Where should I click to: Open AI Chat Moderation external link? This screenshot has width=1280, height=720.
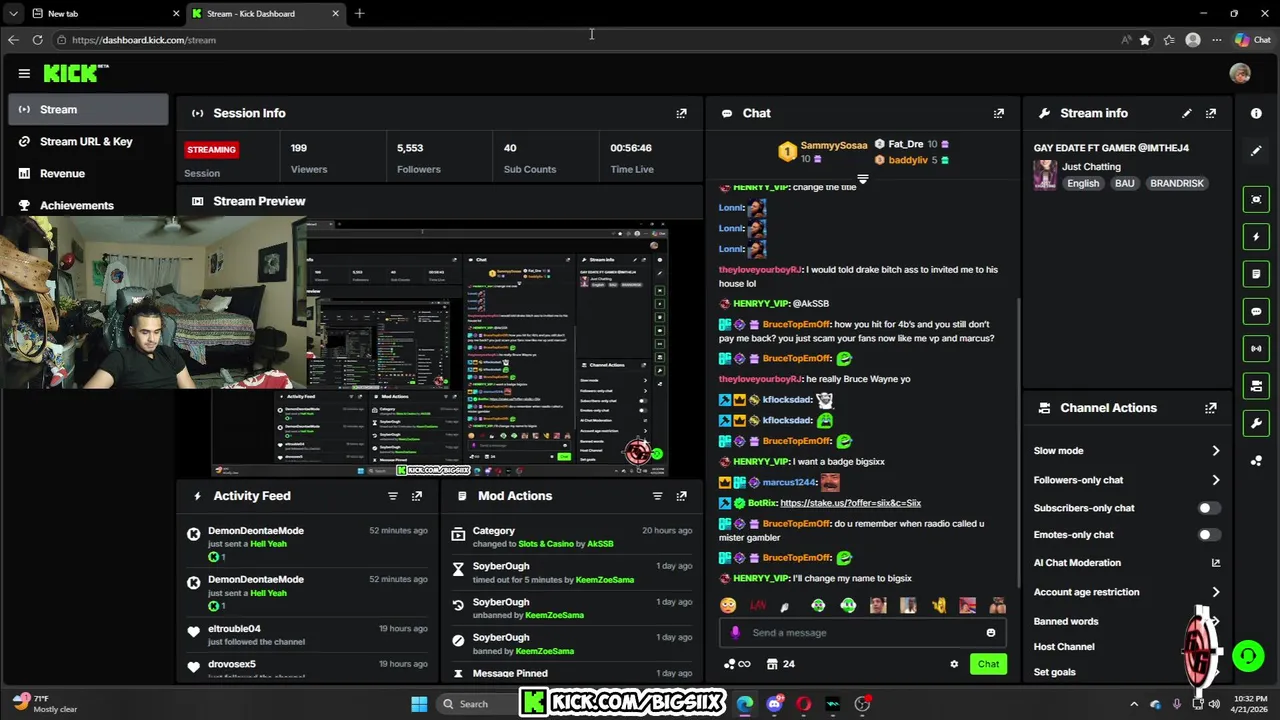click(x=1216, y=563)
